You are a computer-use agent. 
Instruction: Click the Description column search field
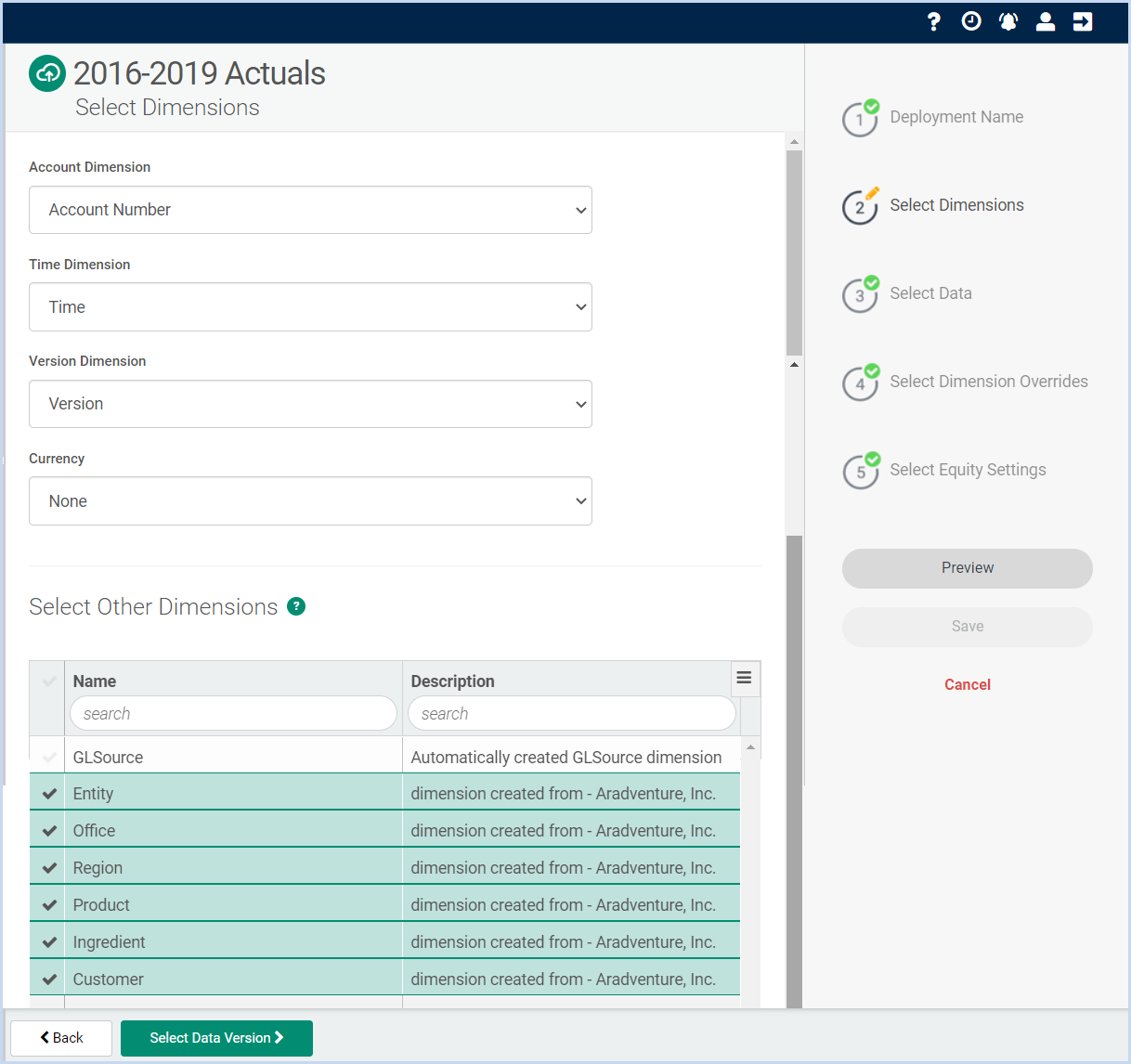tap(572, 713)
